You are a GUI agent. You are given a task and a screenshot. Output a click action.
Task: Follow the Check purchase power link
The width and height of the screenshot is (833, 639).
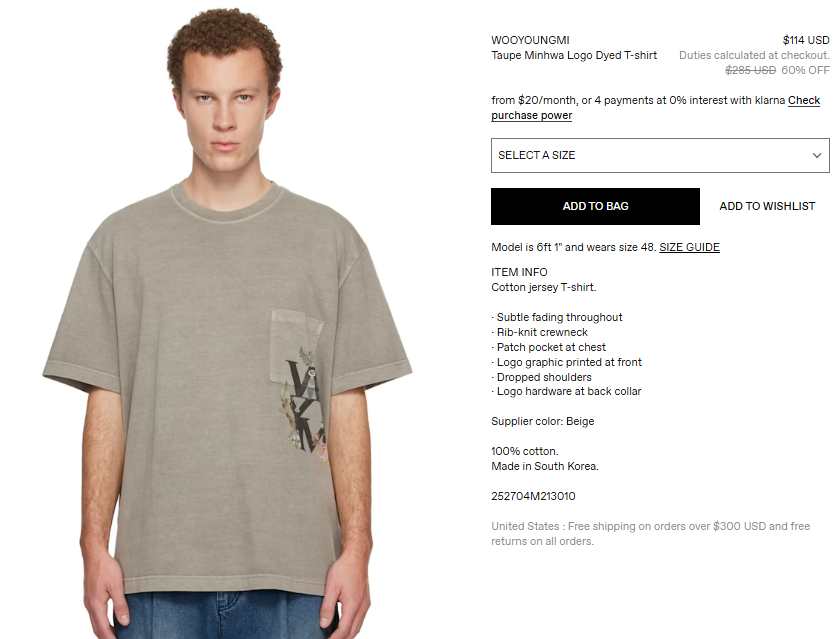click(656, 108)
